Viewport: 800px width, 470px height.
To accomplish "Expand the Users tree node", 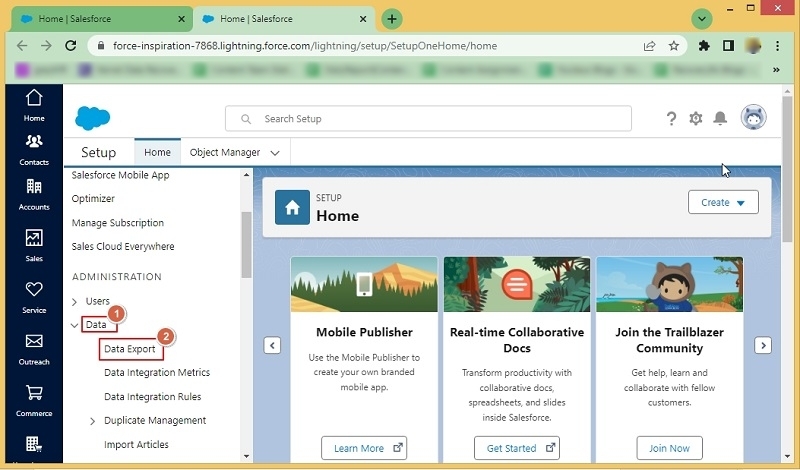I will (x=74, y=302).
